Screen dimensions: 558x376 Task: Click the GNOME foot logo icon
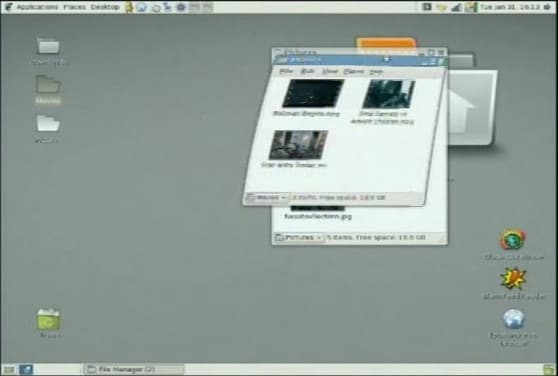point(8,7)
